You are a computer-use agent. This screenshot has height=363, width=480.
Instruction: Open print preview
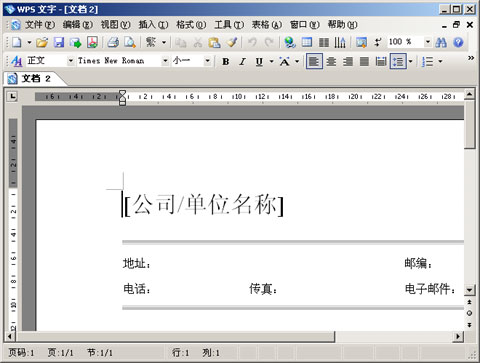pos(130,42)
